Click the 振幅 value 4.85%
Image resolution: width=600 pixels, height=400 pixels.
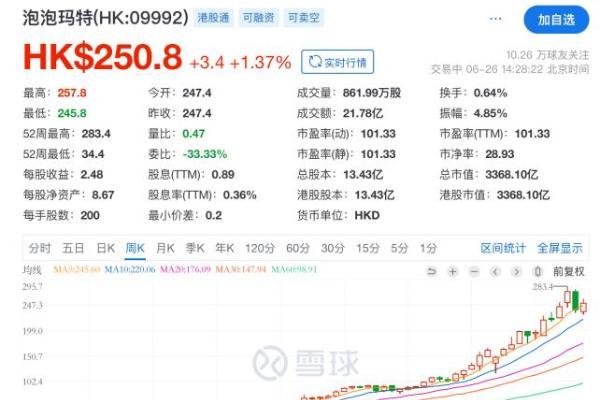490,113
